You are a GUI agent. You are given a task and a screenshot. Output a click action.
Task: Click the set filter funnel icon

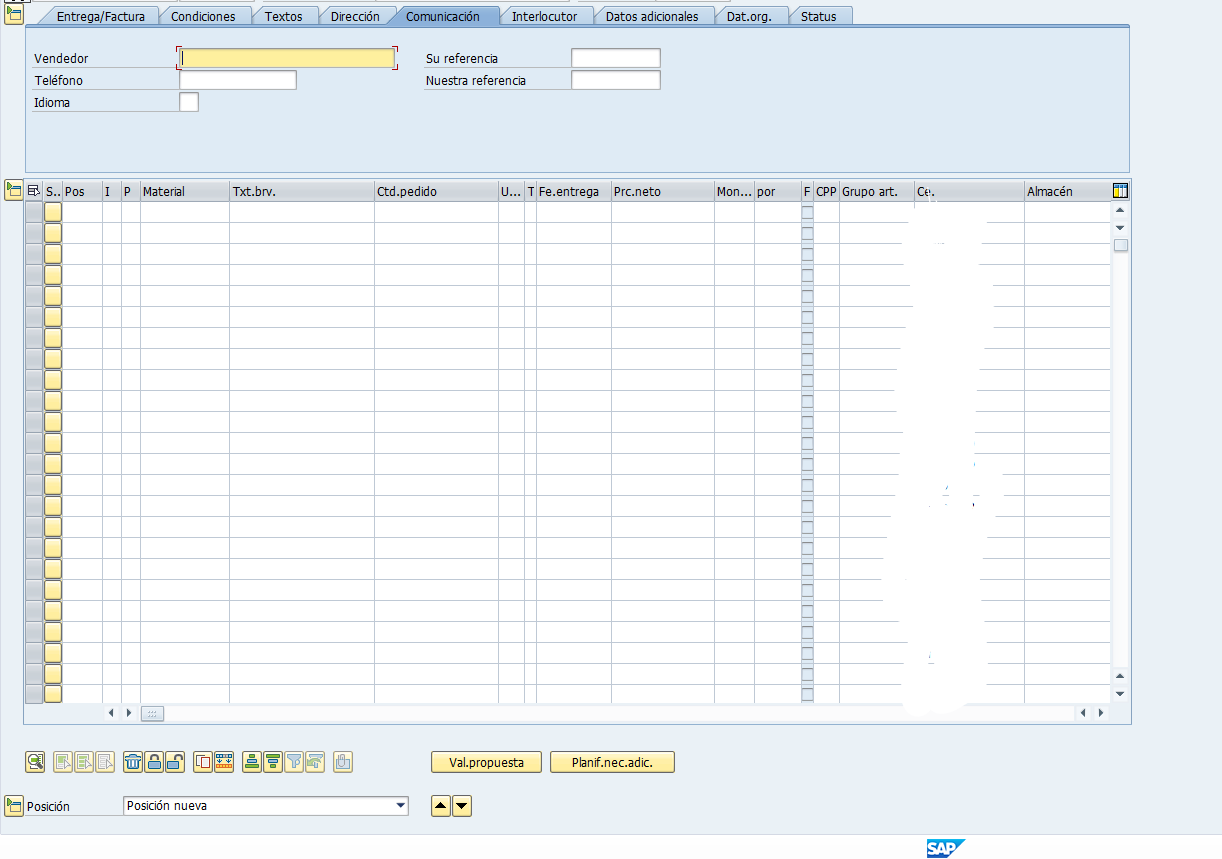(294, 762)
